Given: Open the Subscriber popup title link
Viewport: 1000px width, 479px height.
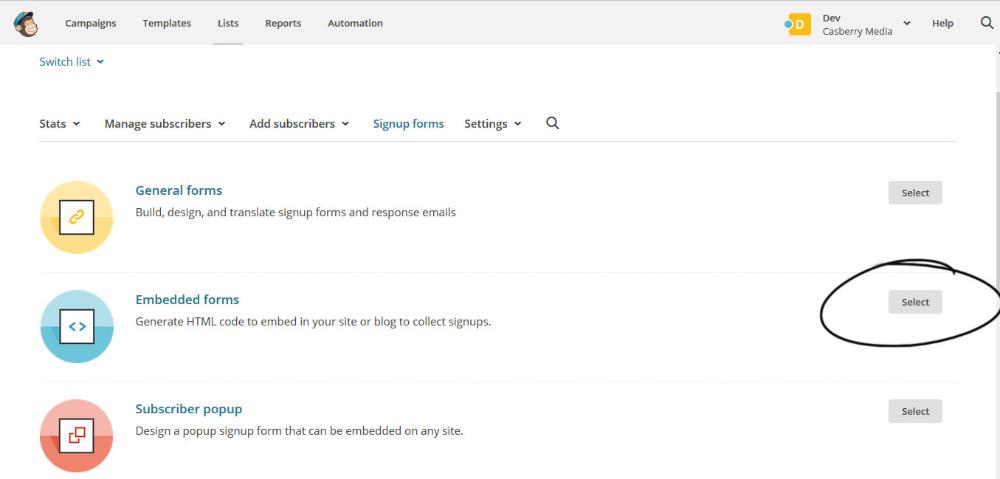Looking at the screenshot, I should tap(189, 409).
